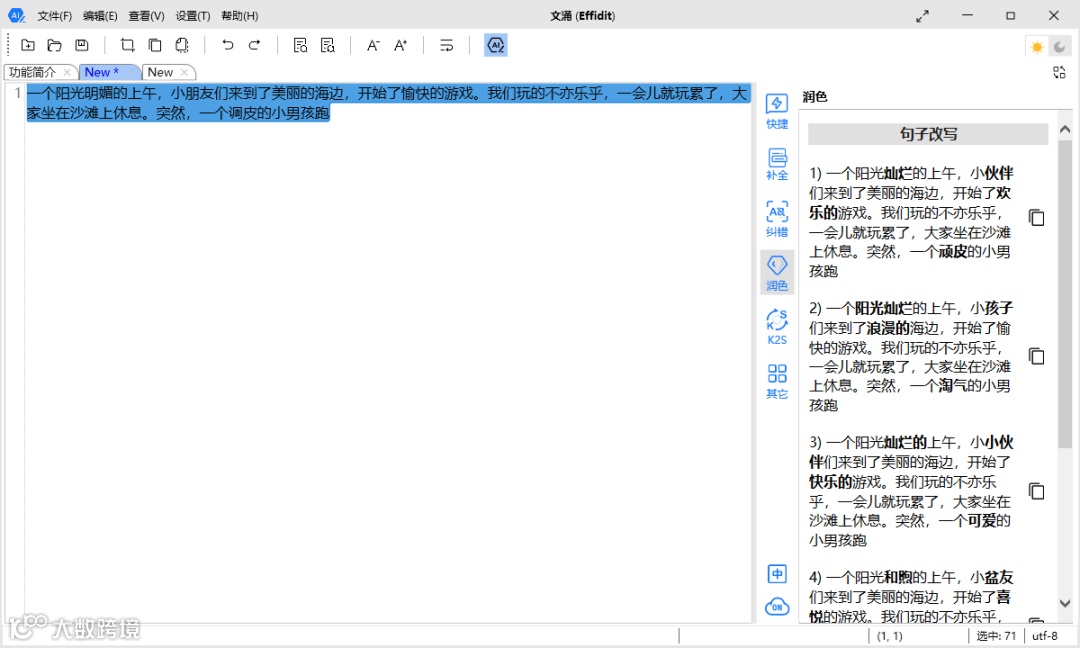
Task: Click the suggestion panel scroll down arrow
Action: pos(1065,603)
